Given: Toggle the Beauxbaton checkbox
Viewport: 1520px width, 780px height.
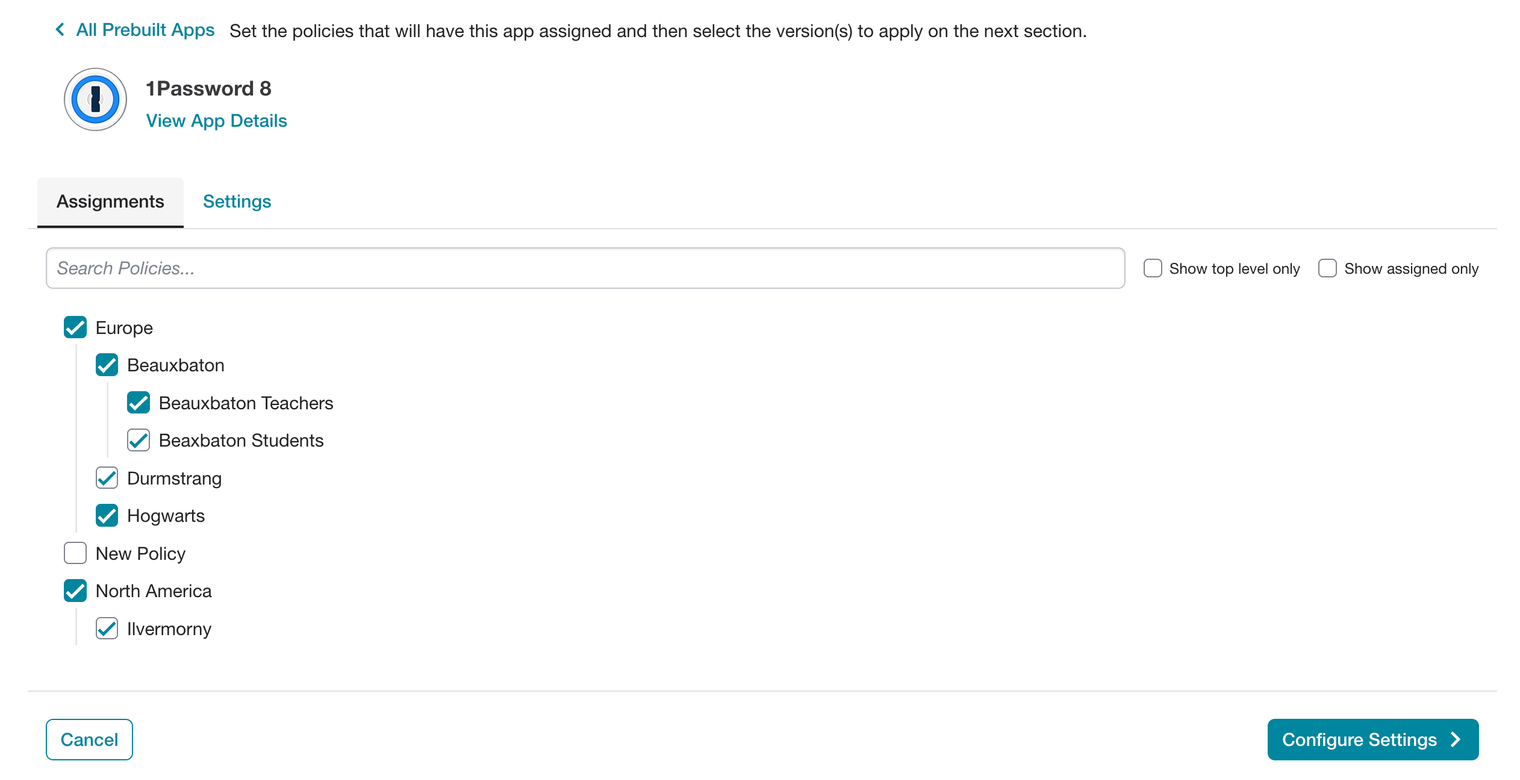Looking at the screenshot, I should coord(107,365).
